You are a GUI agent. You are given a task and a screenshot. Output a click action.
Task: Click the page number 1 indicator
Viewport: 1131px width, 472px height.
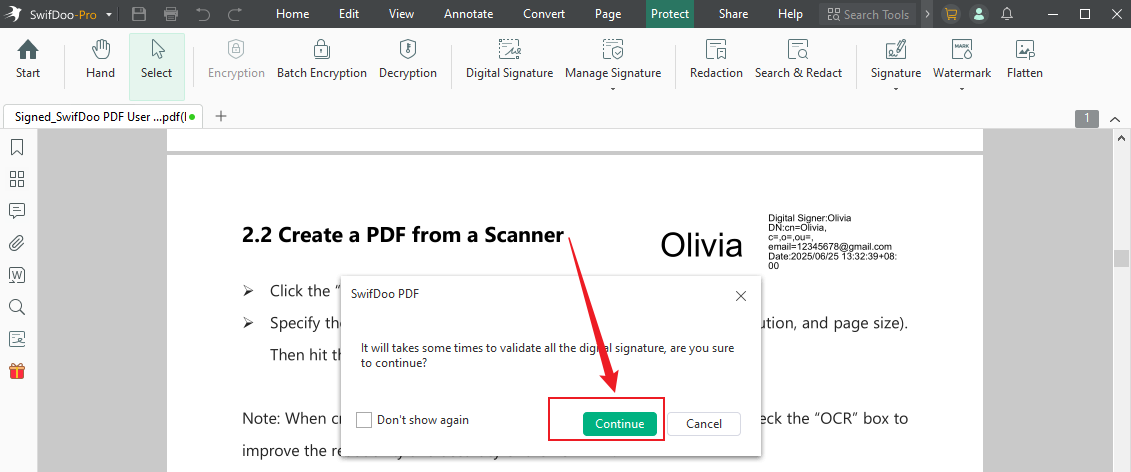[x=1087, y=119]
